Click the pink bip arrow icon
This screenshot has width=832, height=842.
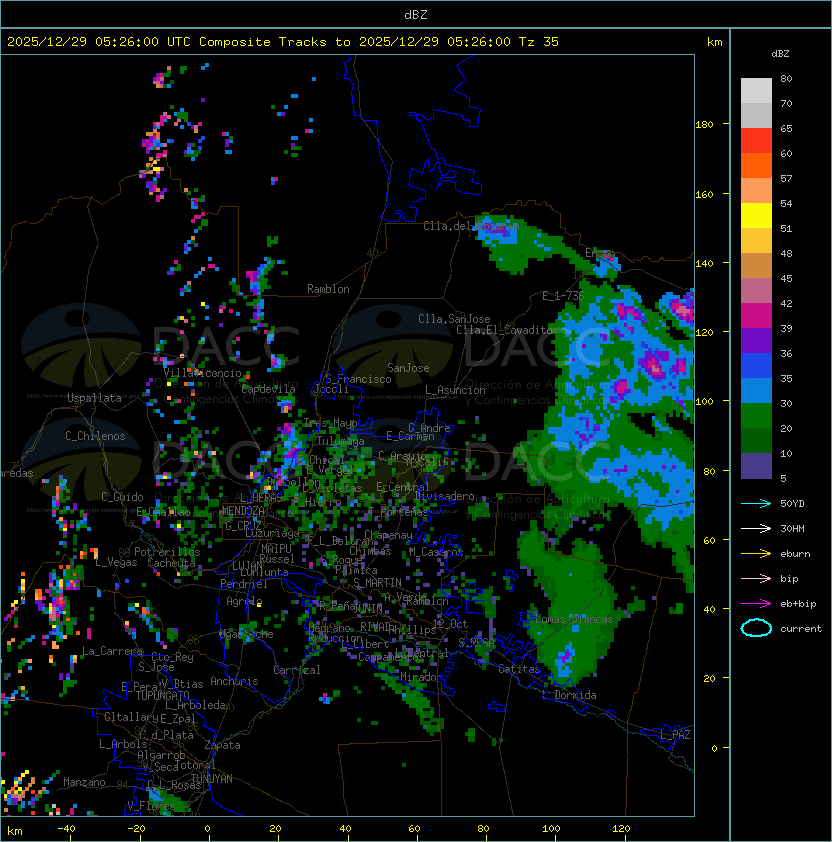point(756,578)
